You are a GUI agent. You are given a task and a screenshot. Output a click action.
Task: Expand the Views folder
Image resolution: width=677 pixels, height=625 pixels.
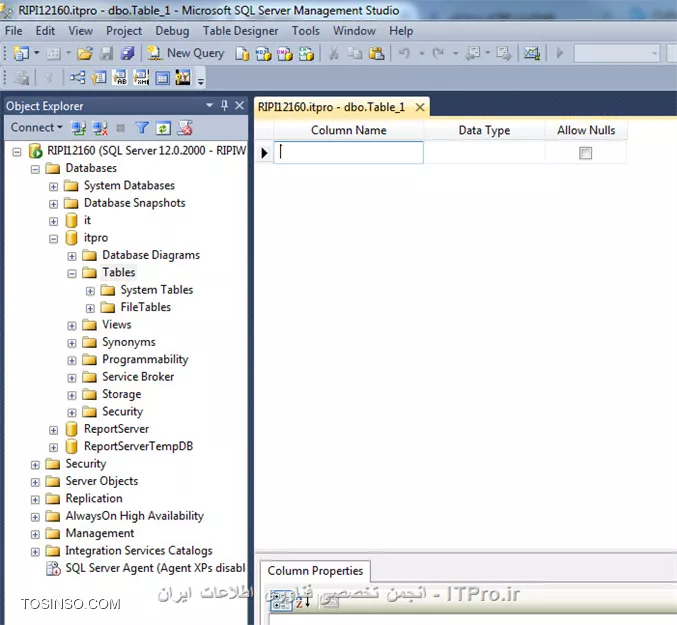(72, 326)
